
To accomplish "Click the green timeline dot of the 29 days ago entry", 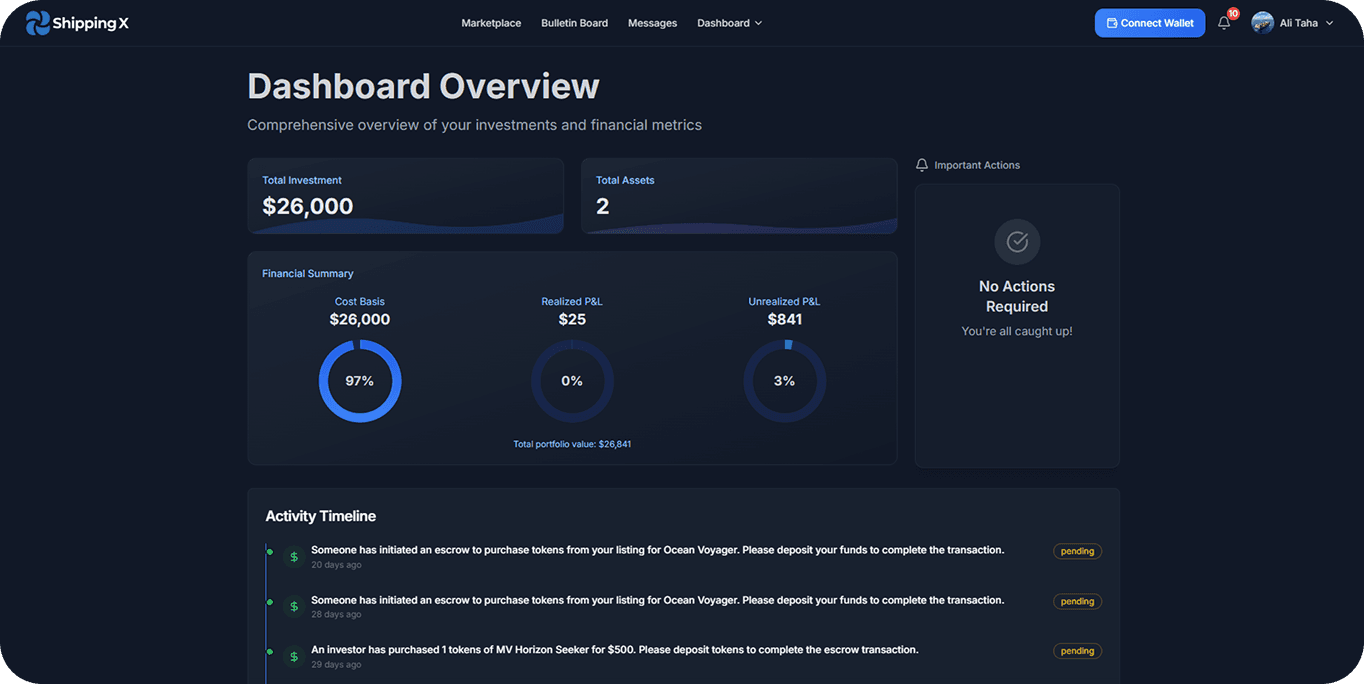I will point(269,652).
